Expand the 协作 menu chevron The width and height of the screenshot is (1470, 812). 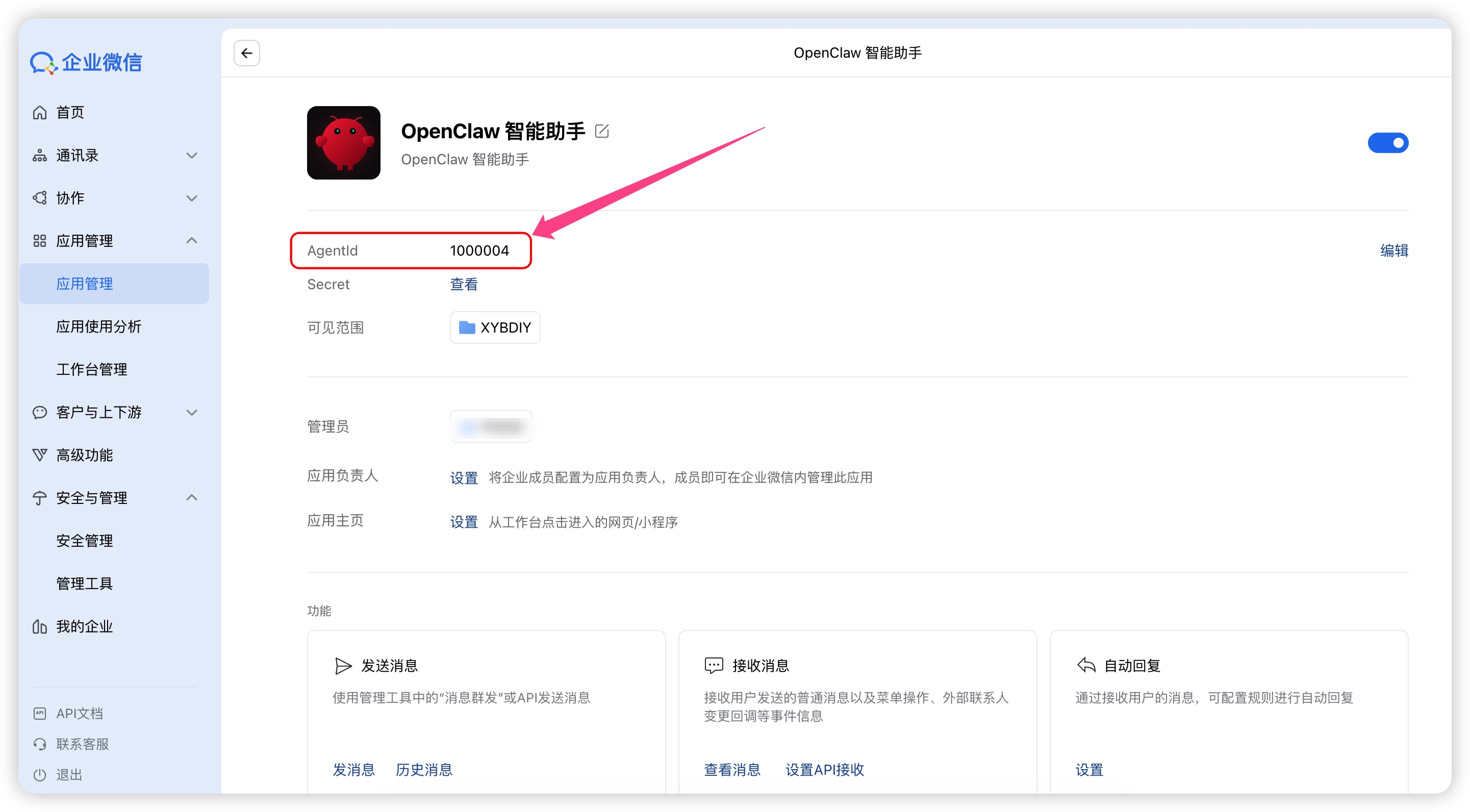click(192, 198)
